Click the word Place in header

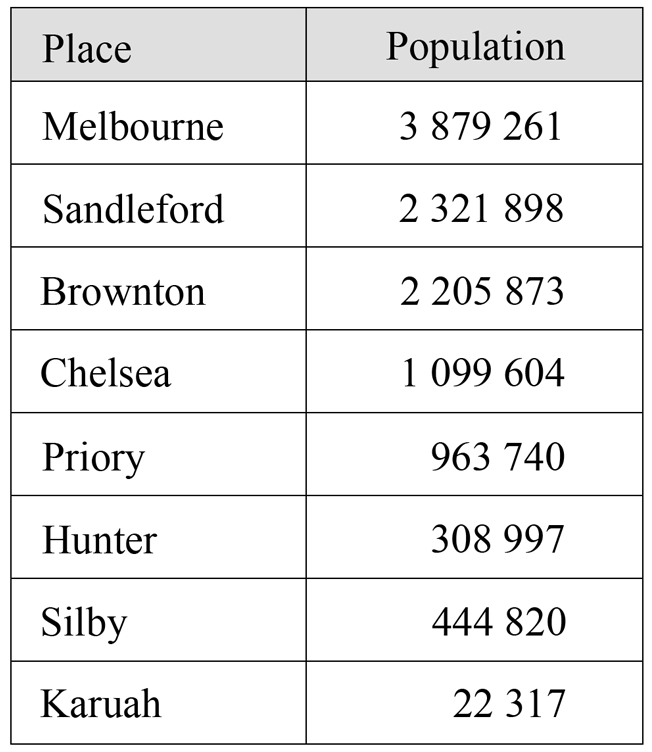coord(87,48)
